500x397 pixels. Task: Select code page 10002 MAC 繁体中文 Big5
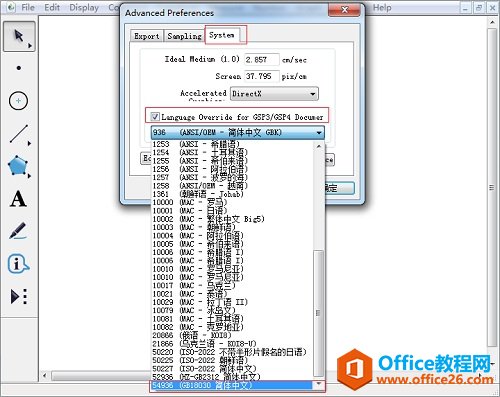pos(232,219)
